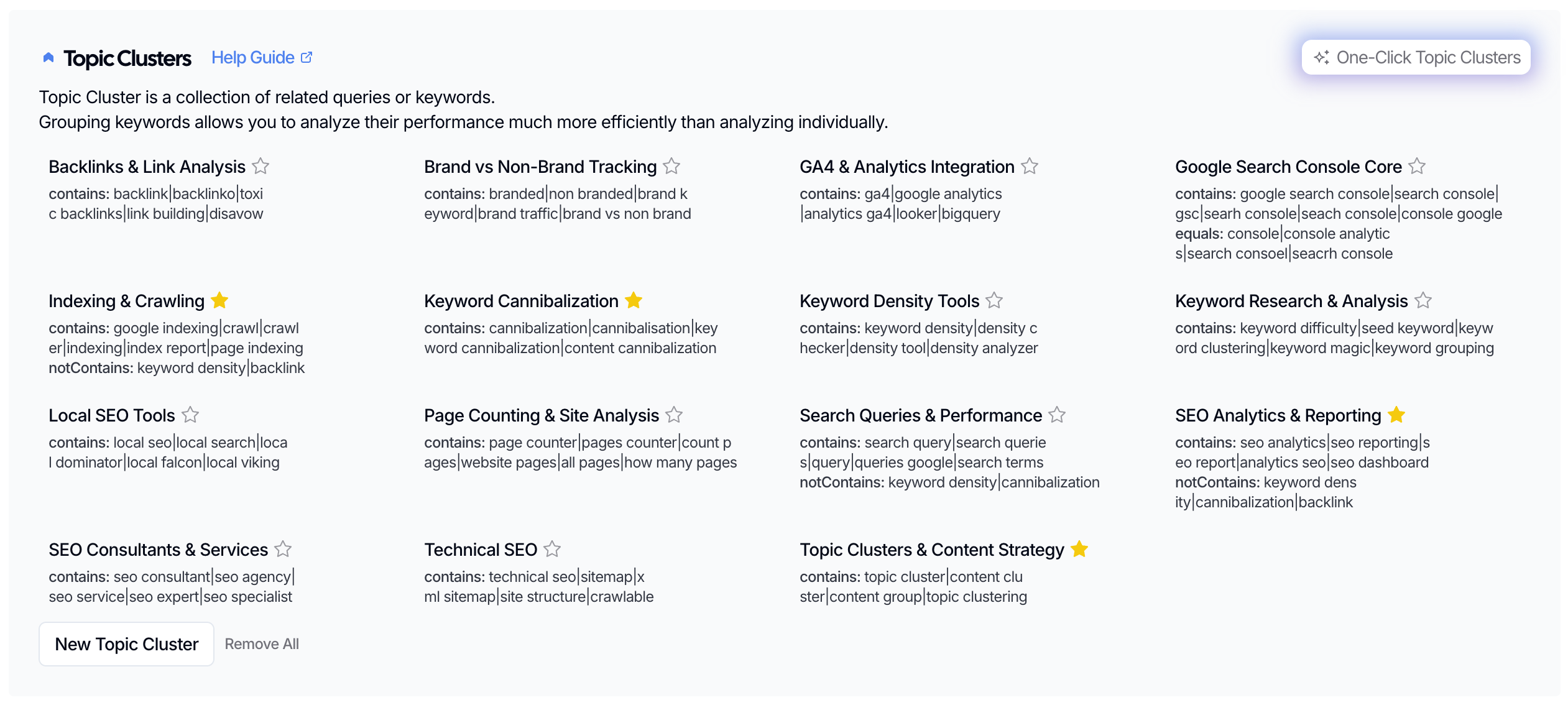
Task: Unstar SEO Analytics & Reporting cluster
Action: click(x=1396, y=415)
